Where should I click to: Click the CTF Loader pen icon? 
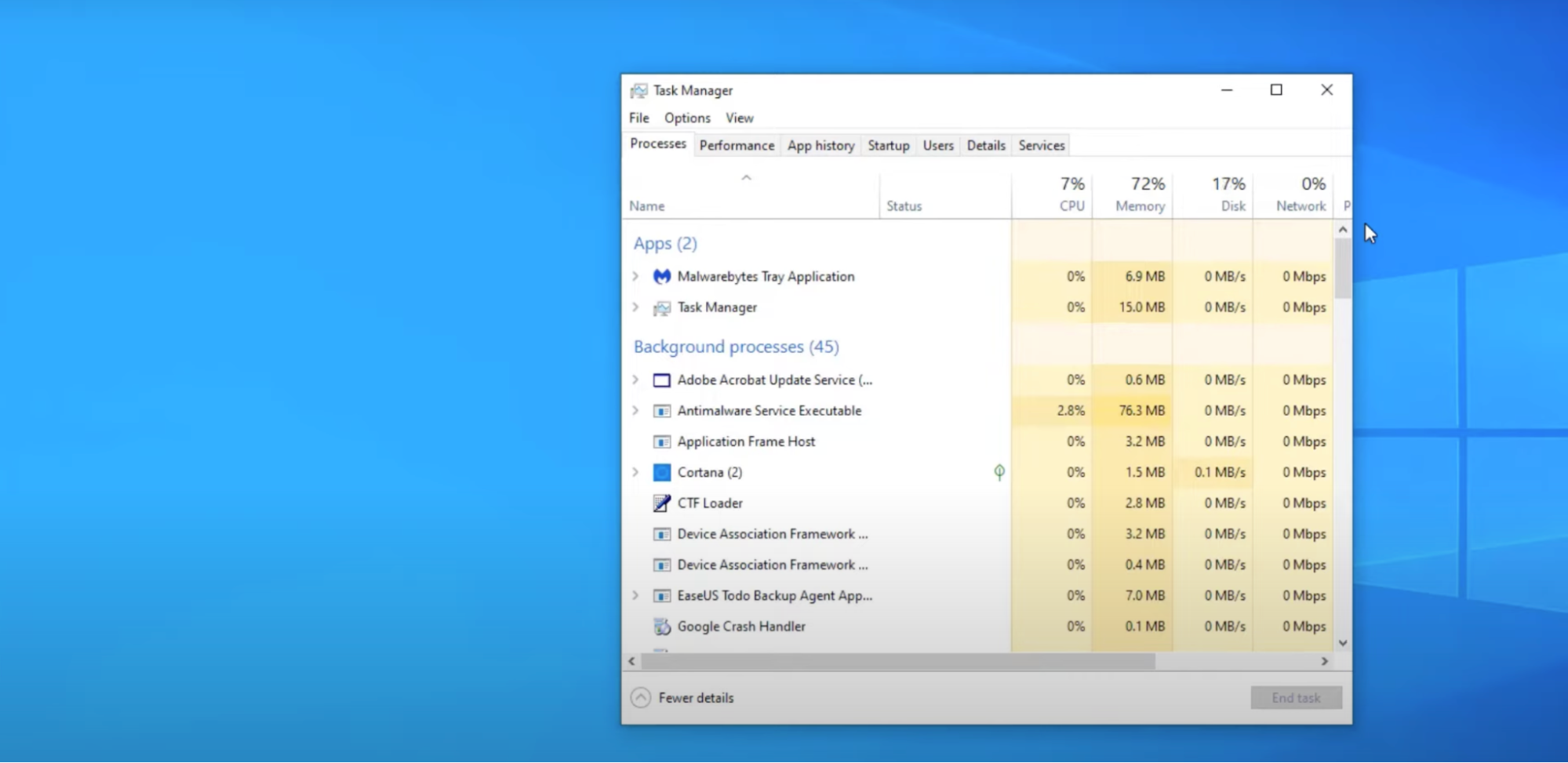coord(662,503)
